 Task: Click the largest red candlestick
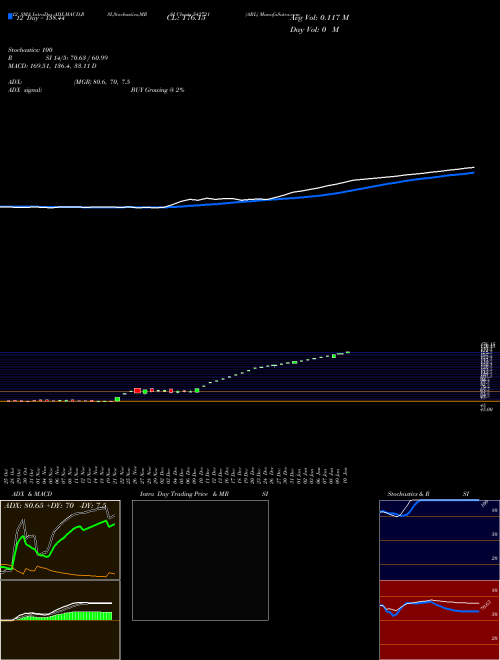coord(137,391)
